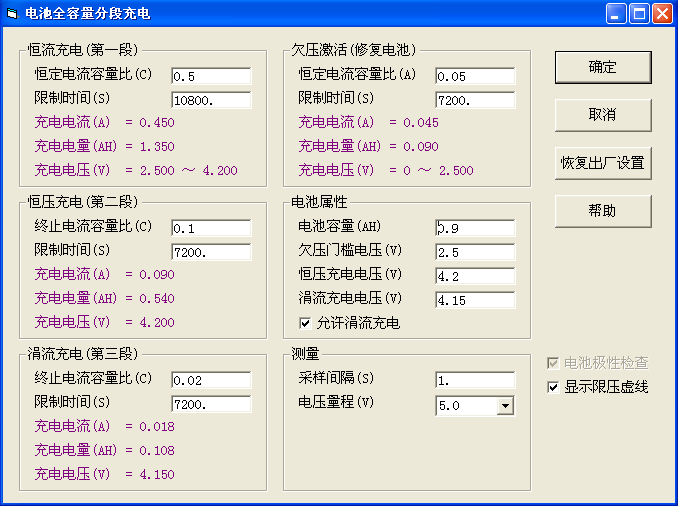
Task: Toggle the 允许涓流充电 checkbox
Action: click(306, 323)
